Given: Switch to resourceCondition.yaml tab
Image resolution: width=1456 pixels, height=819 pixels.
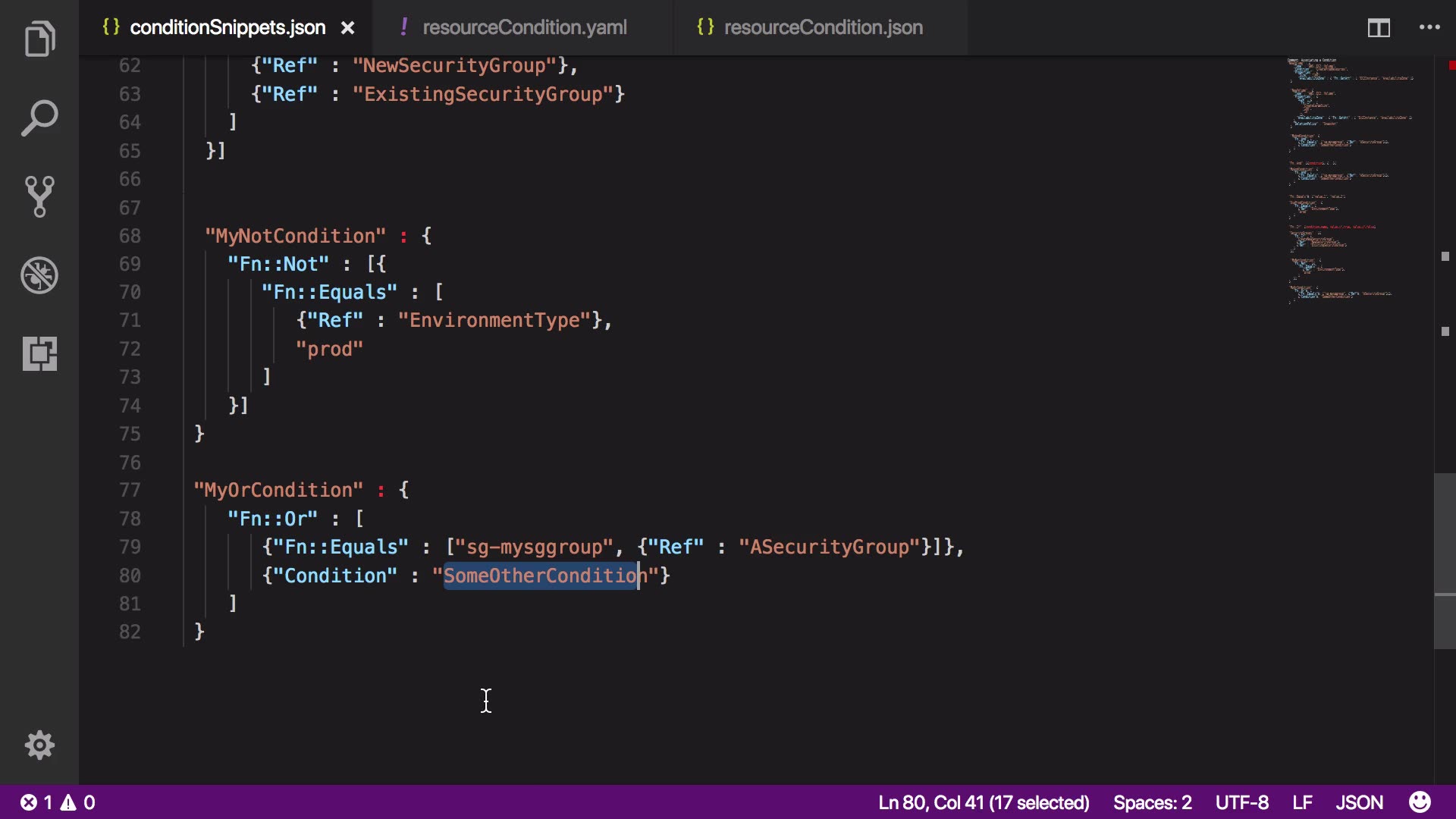Looking at the screenshot, I should [x=524, y=28].
